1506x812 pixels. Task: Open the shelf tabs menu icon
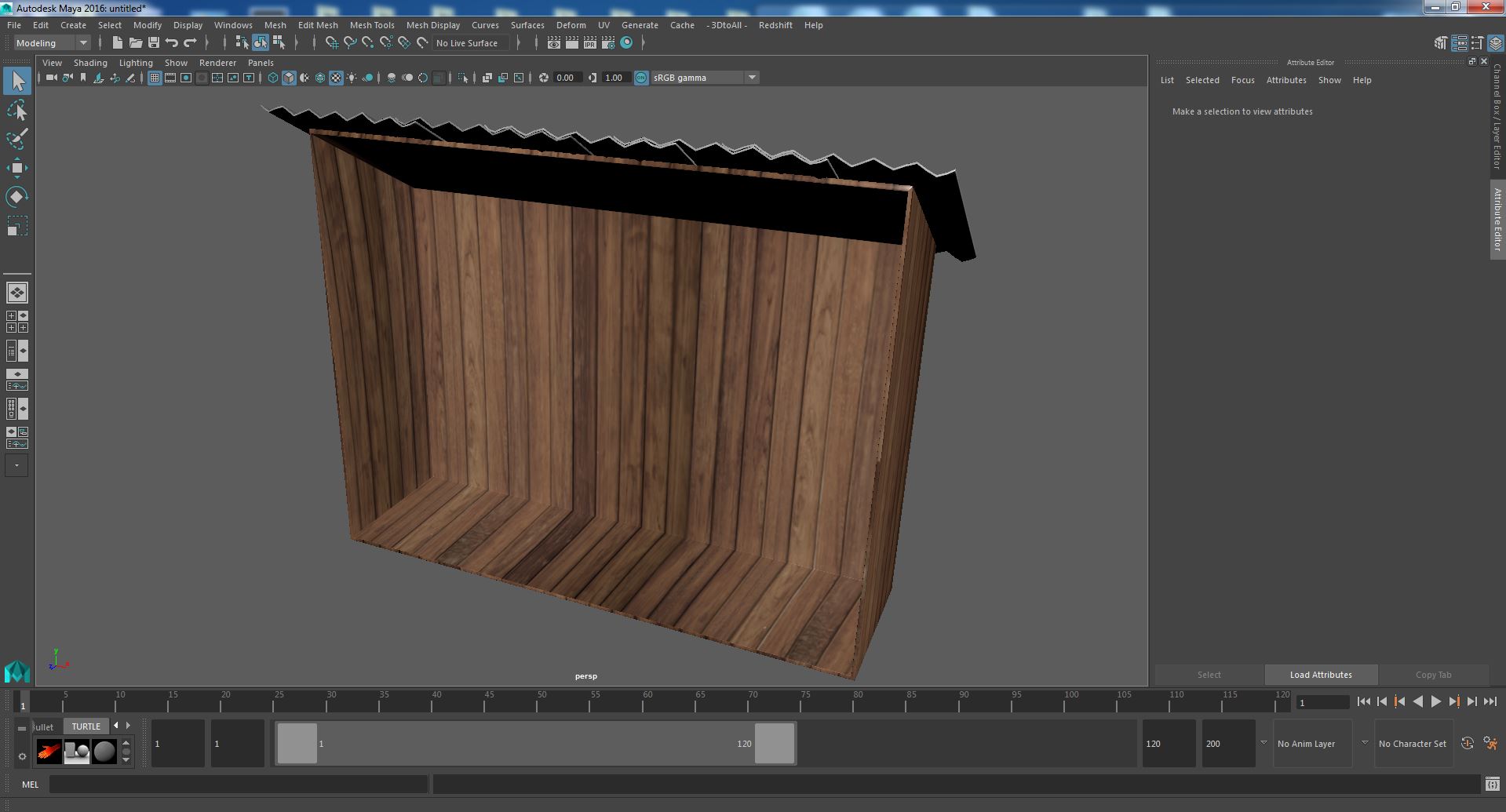click(x=22, y=728)
